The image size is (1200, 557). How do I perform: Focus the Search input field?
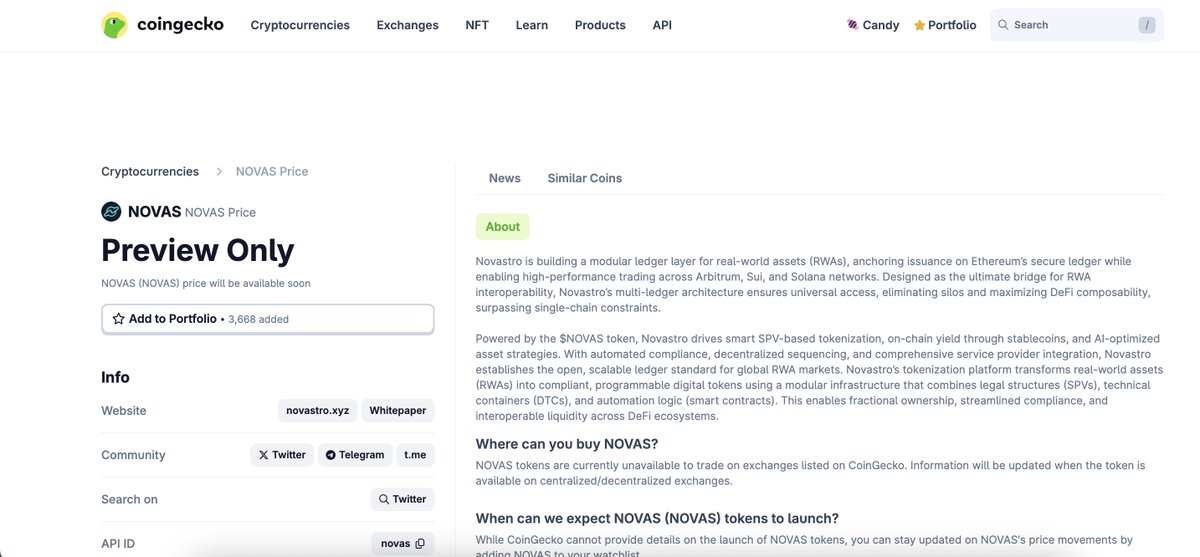coord(1077,25)
